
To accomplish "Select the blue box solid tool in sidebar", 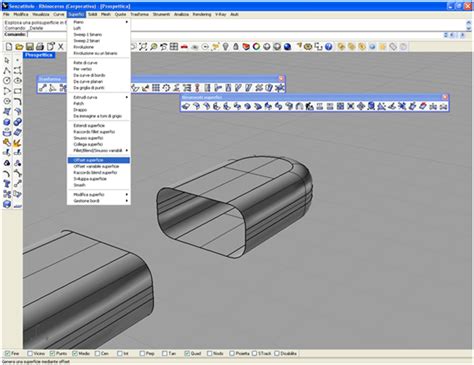I will pyautogui.click(x=7, y=122).
